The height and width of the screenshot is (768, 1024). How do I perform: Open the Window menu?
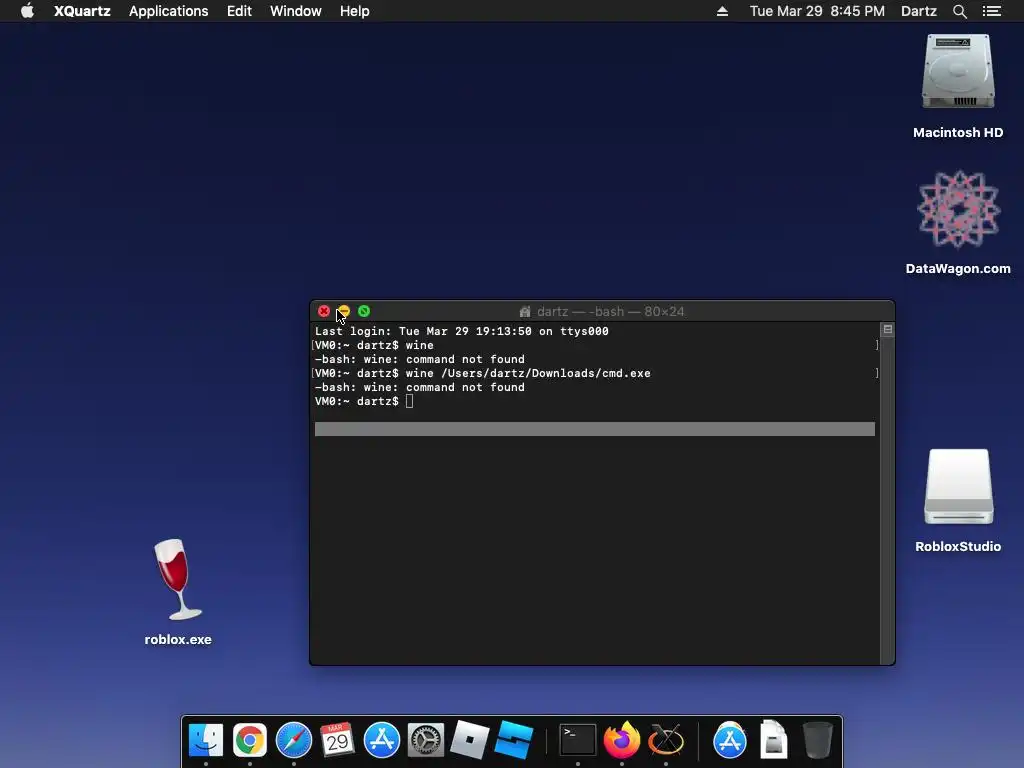[x=295, y=11]
